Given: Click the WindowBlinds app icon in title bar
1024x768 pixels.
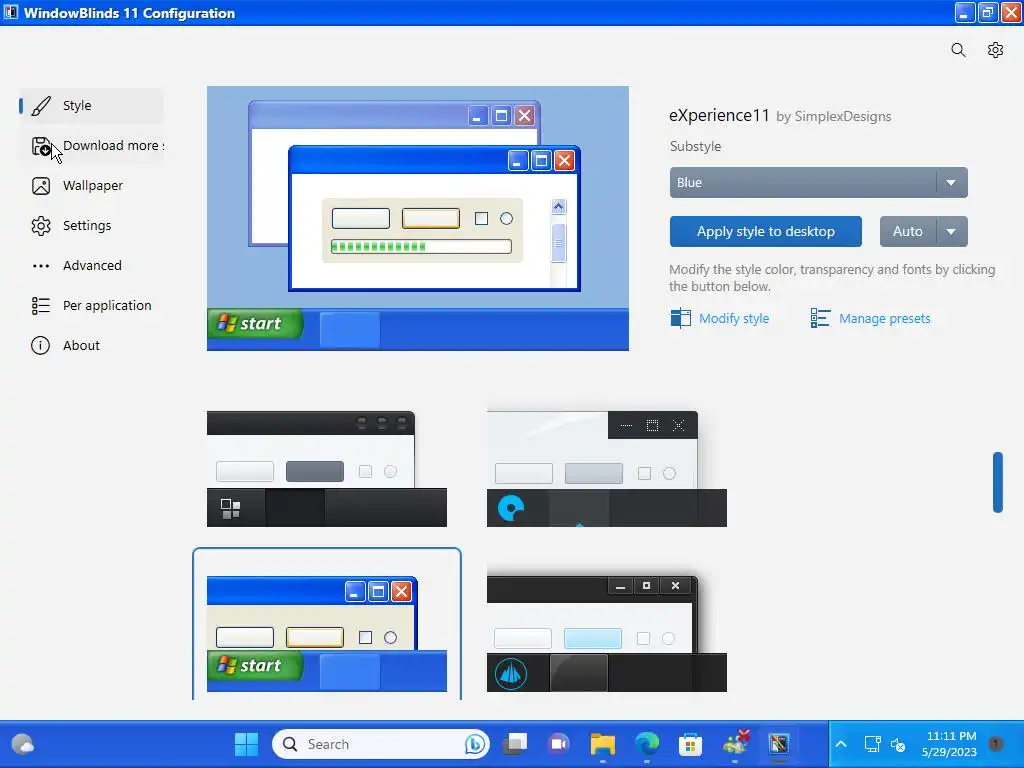Looking at the screenshot, I should click(11, 12).
